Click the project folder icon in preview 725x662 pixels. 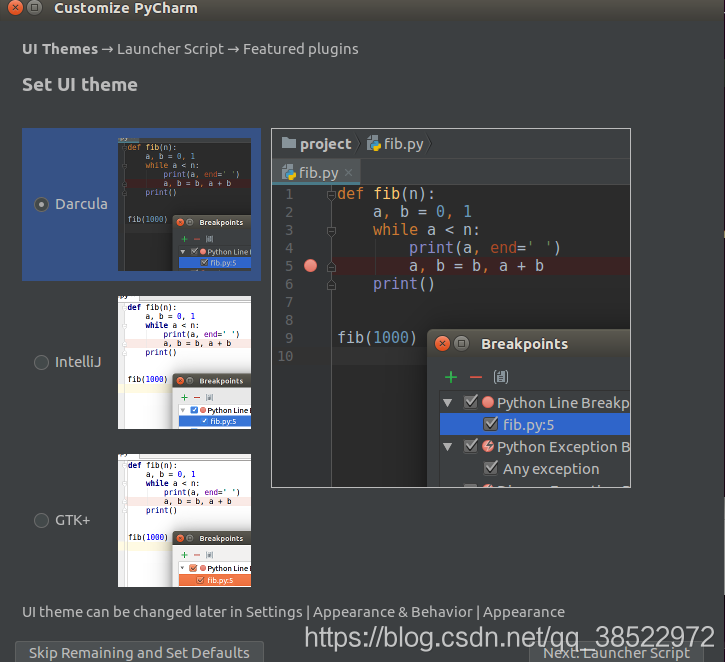[289, 143]
